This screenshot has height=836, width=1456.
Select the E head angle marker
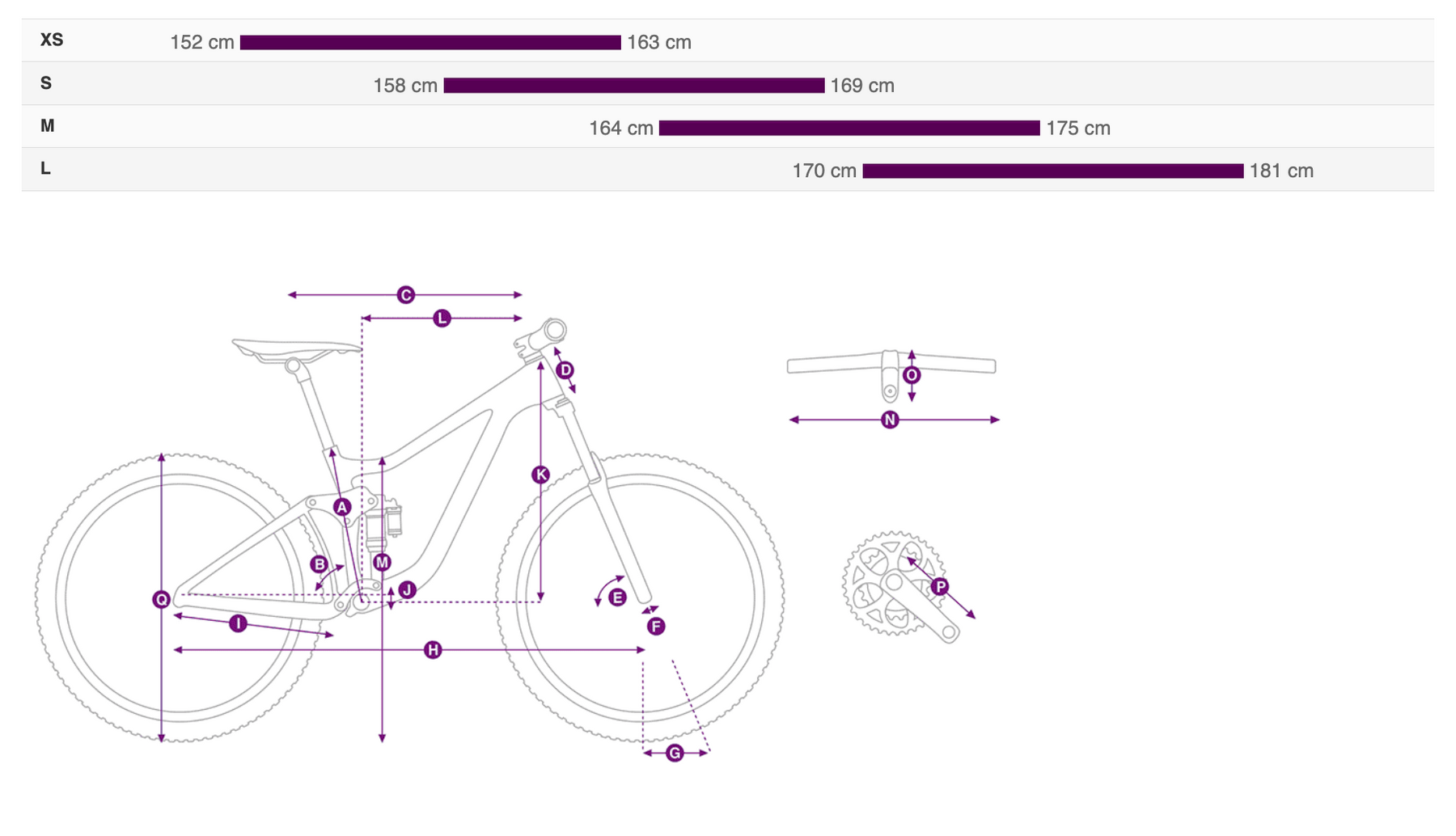(617, 597)
